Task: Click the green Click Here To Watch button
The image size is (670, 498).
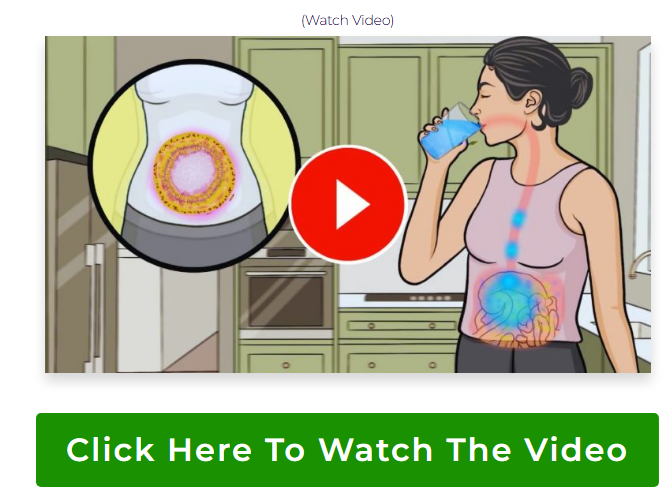Action: (x=347, y=450)
